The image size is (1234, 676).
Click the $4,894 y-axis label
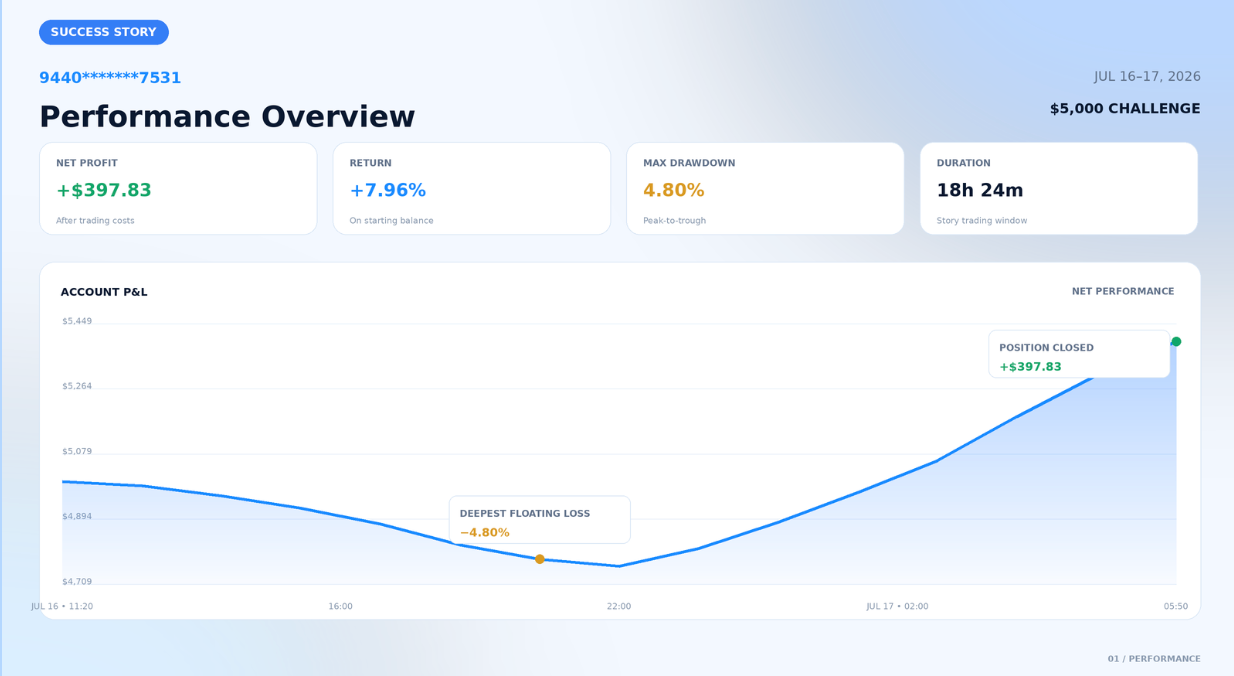click(x=77, y=517)
